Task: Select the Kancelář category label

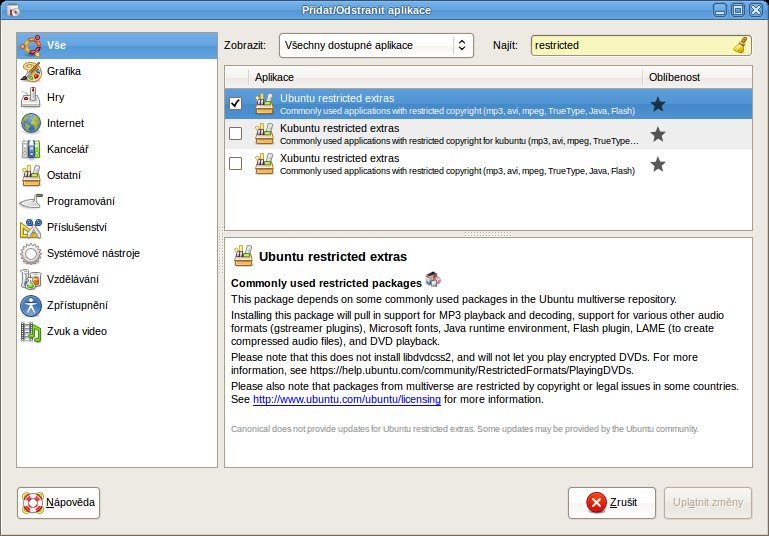Action: [x=68, y=150]
